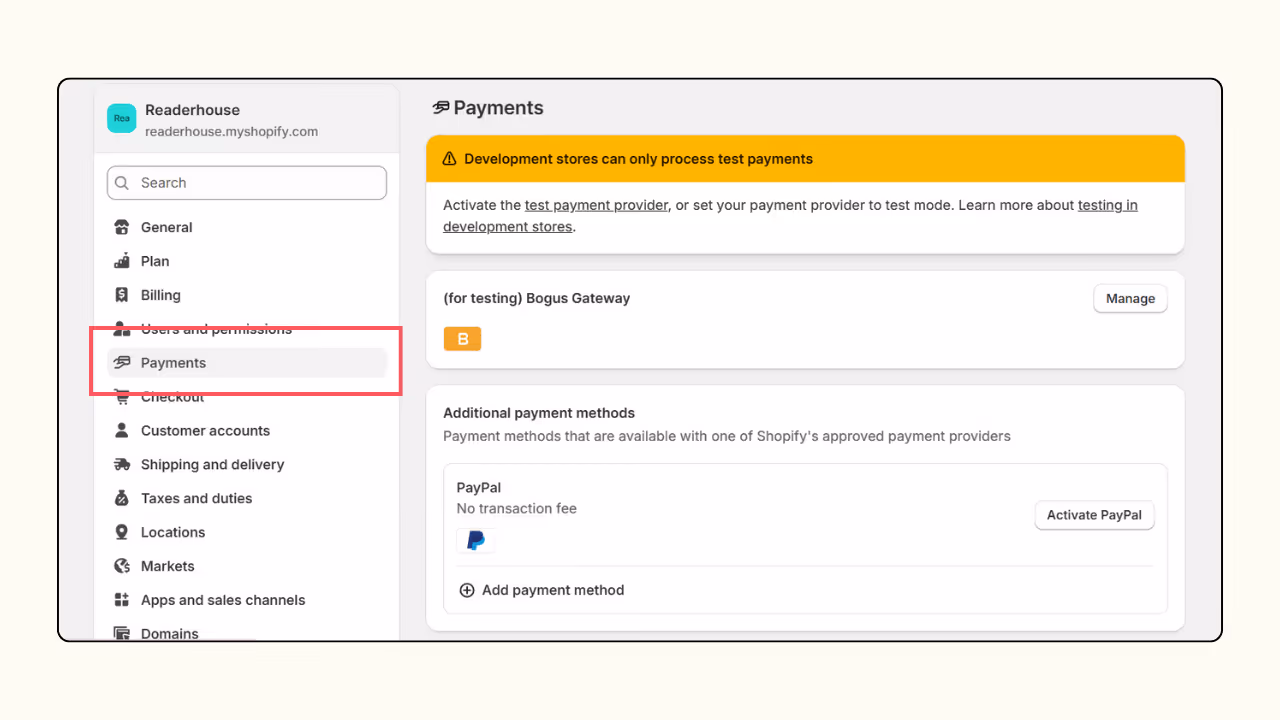Click the warning triangle icon in banner
The width and height of the screenshot is (1280, 720).
coord(447,159)
